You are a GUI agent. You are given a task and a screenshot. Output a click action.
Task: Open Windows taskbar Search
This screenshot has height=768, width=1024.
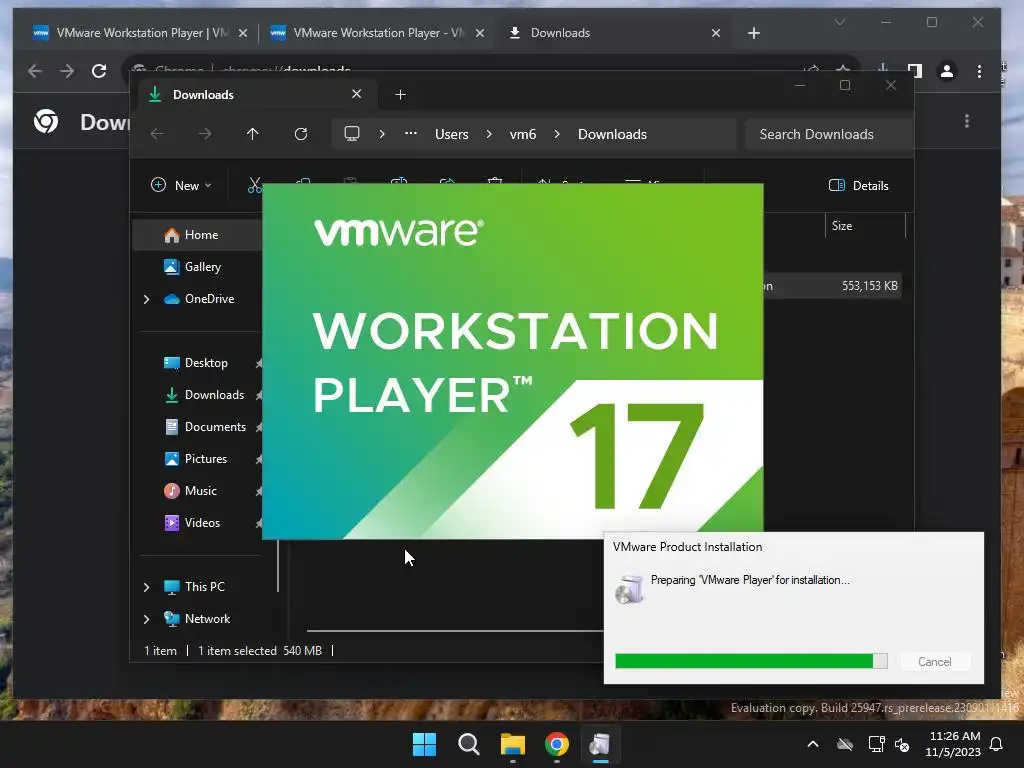pos(468,744)
